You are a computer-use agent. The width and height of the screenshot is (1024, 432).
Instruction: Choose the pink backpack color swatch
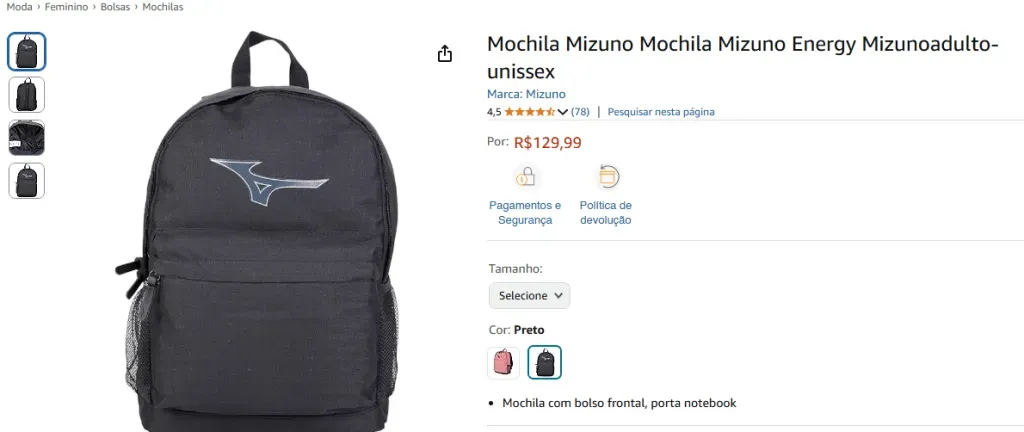point(504,362)
